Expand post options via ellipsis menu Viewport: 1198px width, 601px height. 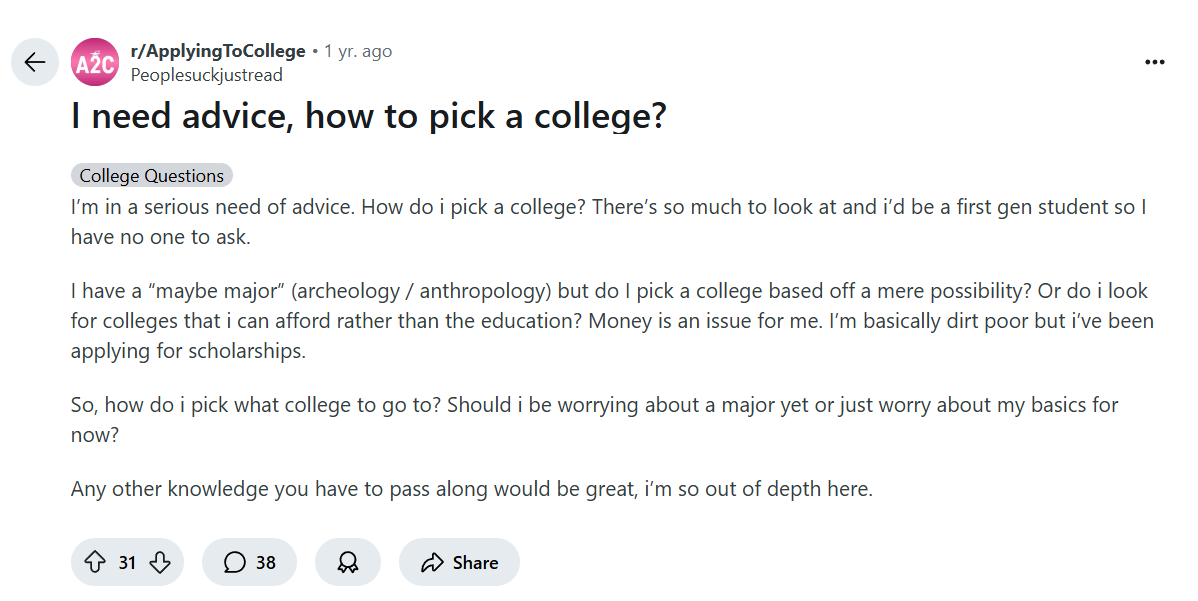click(x=1154, y=62)
